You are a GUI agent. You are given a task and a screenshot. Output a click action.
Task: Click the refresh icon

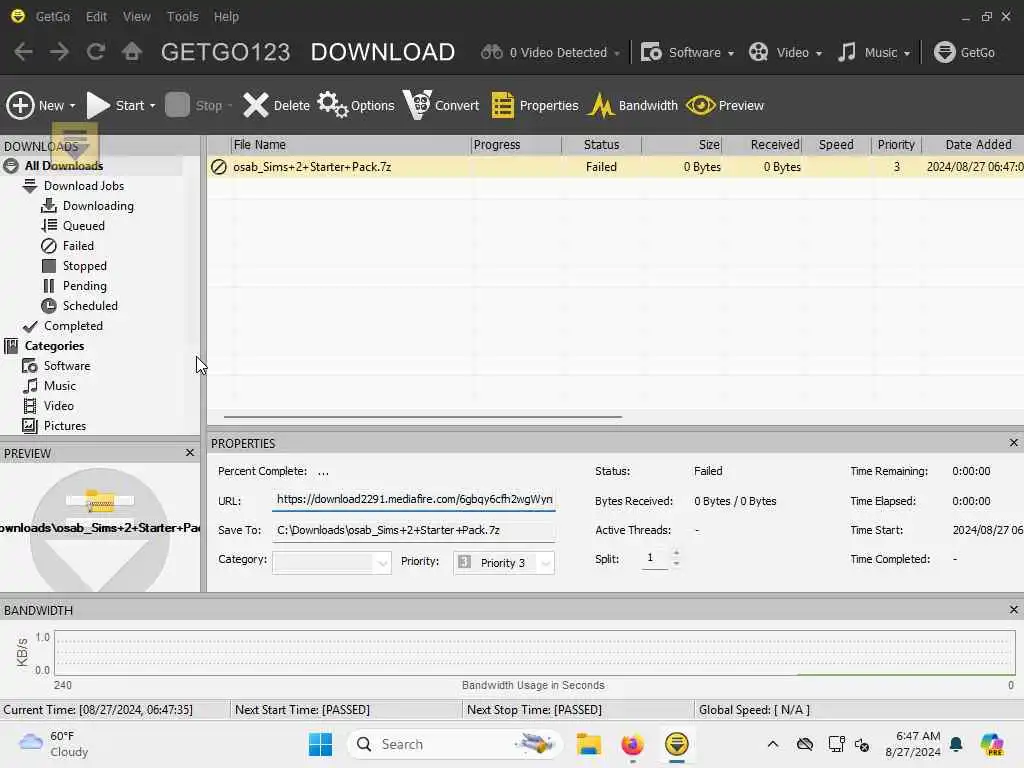pos(95,52)
